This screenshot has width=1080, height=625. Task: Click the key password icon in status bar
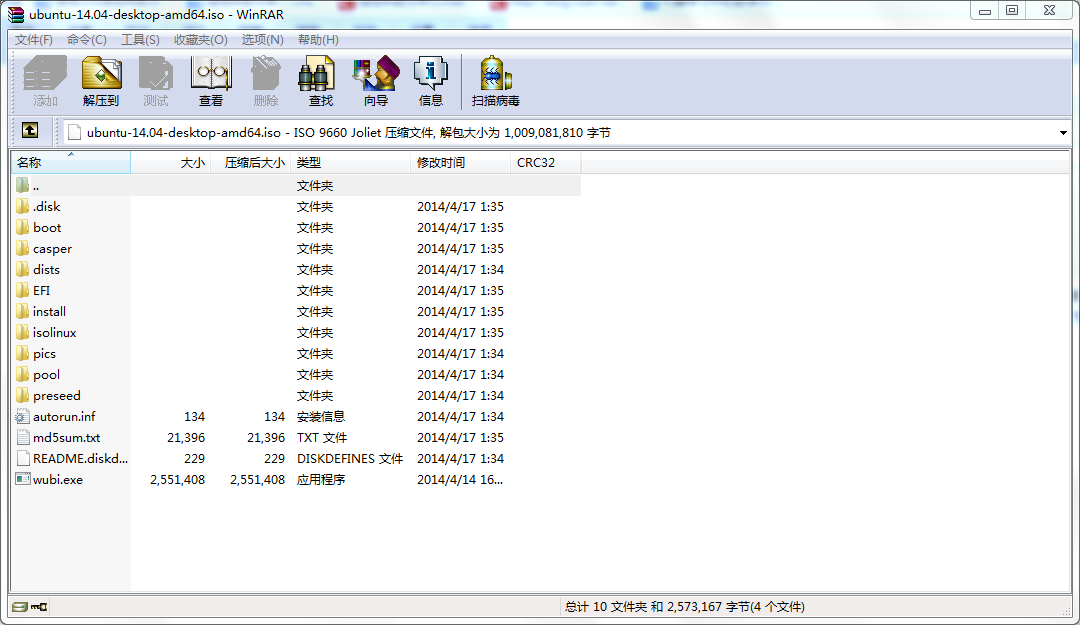tap(39, 607)
